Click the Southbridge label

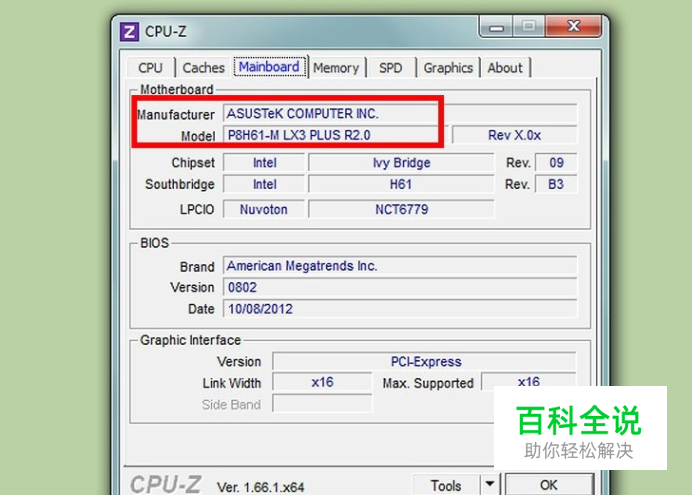click(x=180, y=184)
